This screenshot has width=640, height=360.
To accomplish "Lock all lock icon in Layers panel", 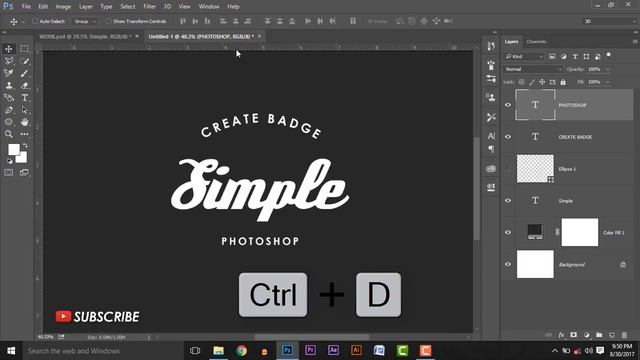I will 563,82.
